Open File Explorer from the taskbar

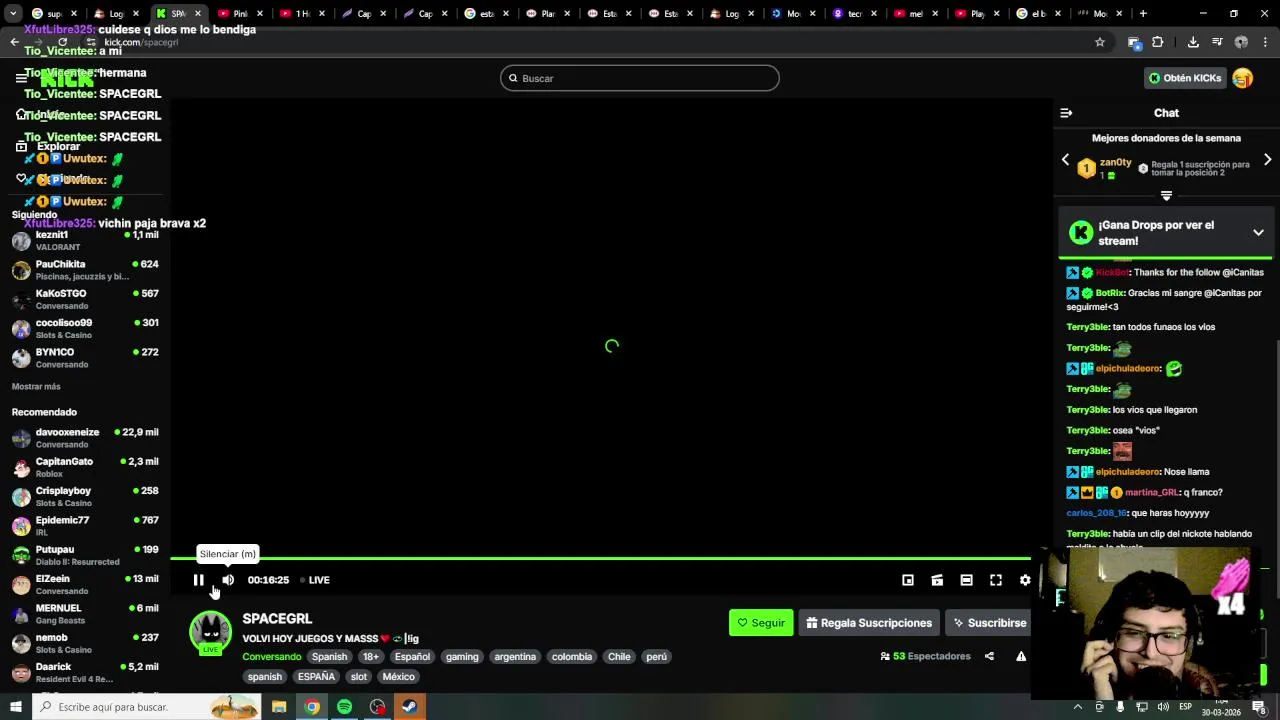point(279,707)
